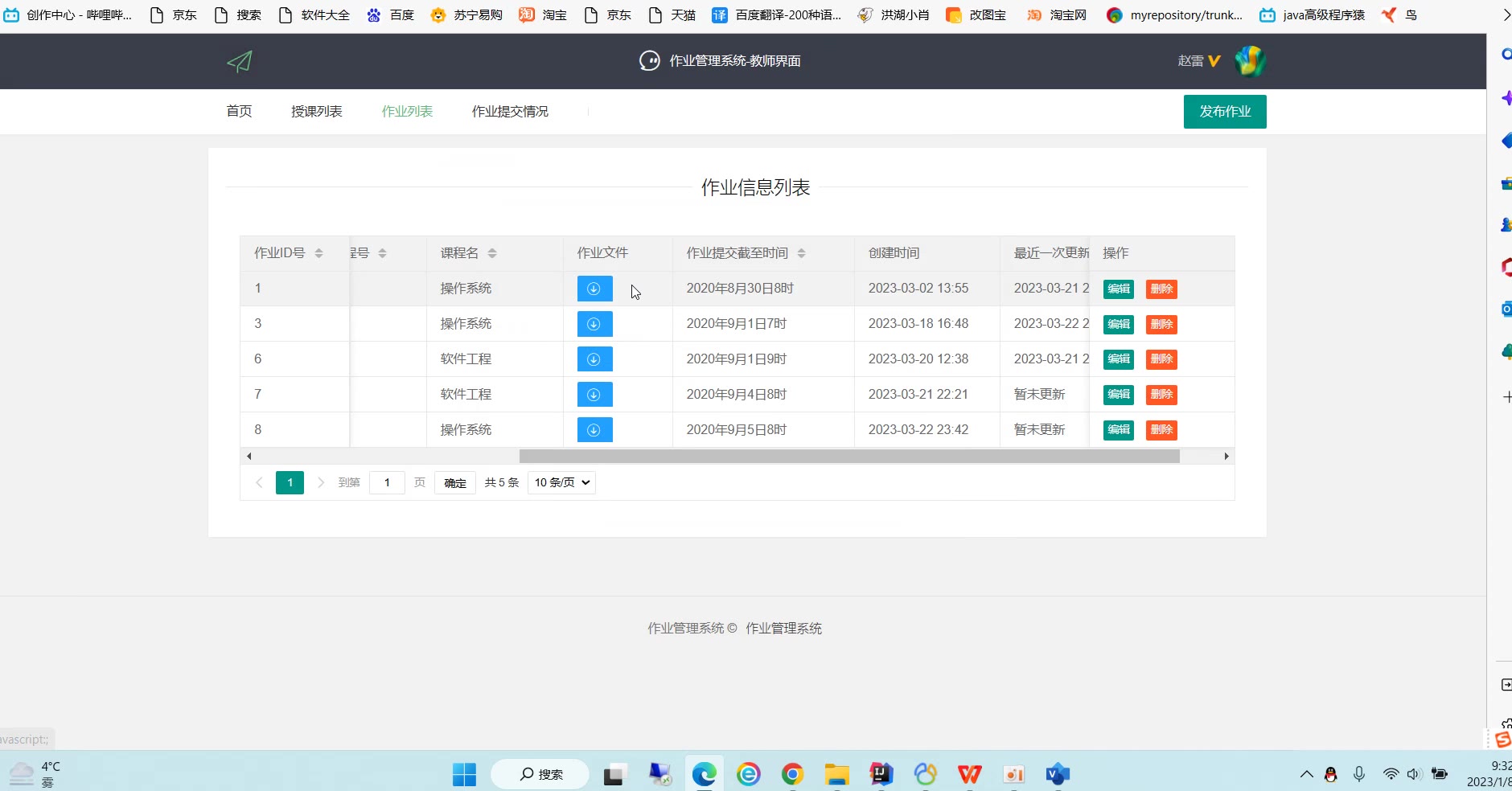1512x791 pixels.
Task: Download the file for assignment ID 1
Action: (594, 289)
